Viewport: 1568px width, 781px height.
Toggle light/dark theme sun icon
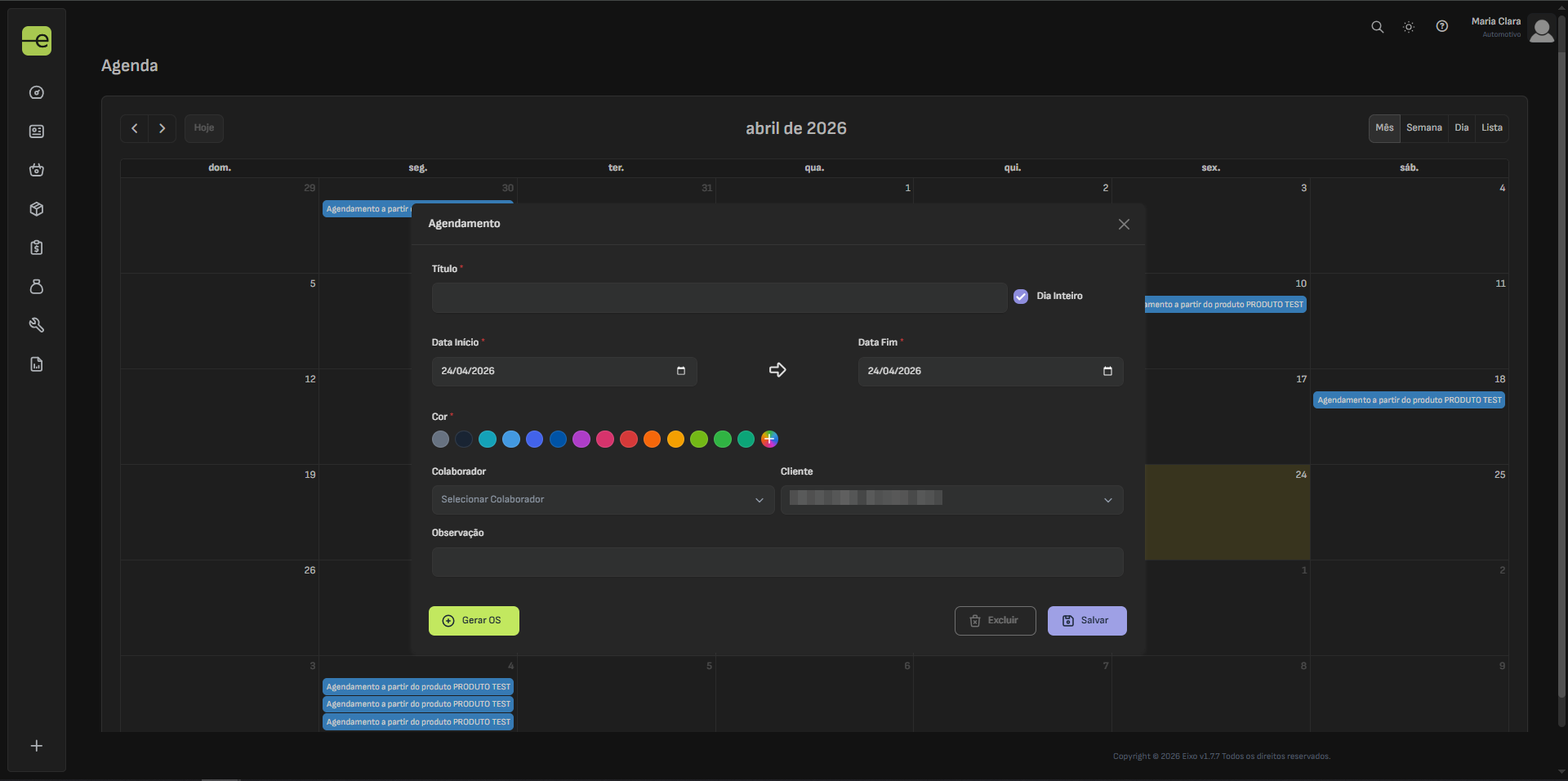pyautogui.click(x=1409, y=27)
